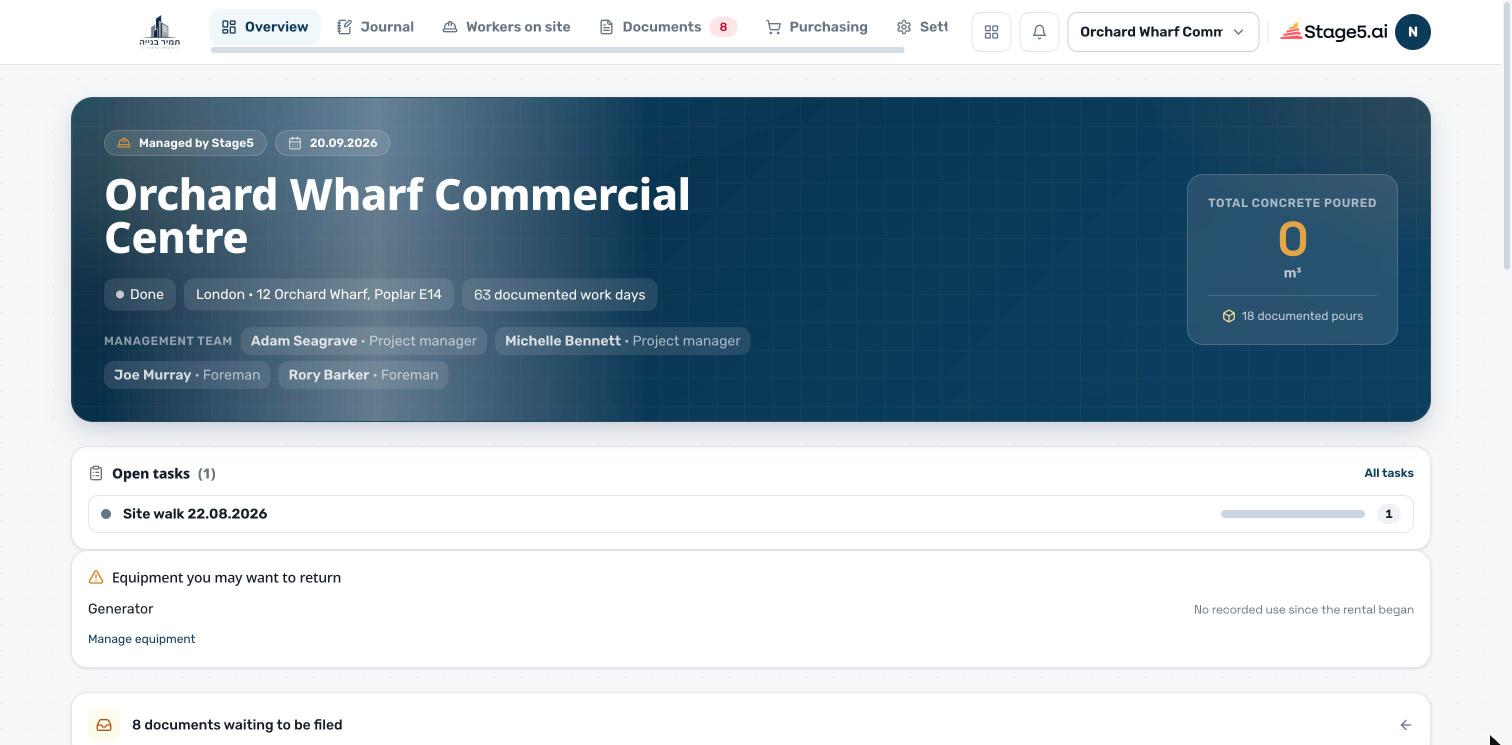Click the arrow on documents waiting row
Screen dimensions: 1512x745
[x=1406, y=725]
